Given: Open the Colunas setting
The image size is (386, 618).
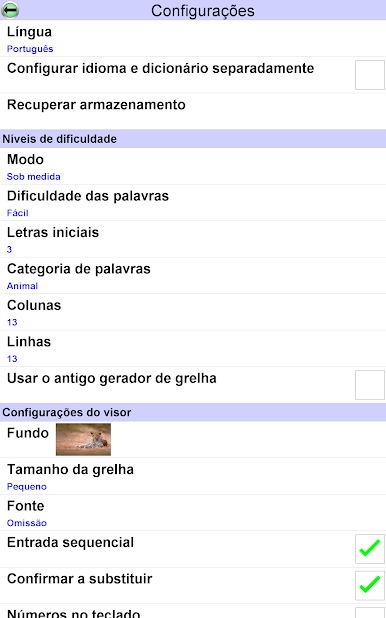Looking at the screenshot, I should pyautogui.click(x=193, y=312).
